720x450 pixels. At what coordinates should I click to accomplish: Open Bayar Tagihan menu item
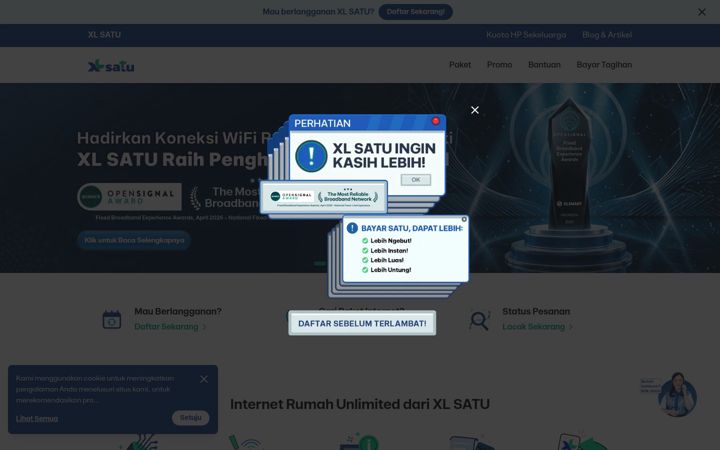pos(604,65)
